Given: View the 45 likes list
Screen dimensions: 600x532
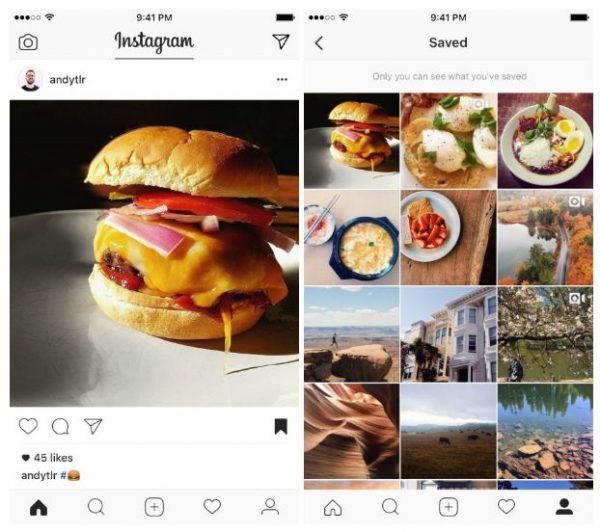Looking at the screenshot, I should click(47, 458).
